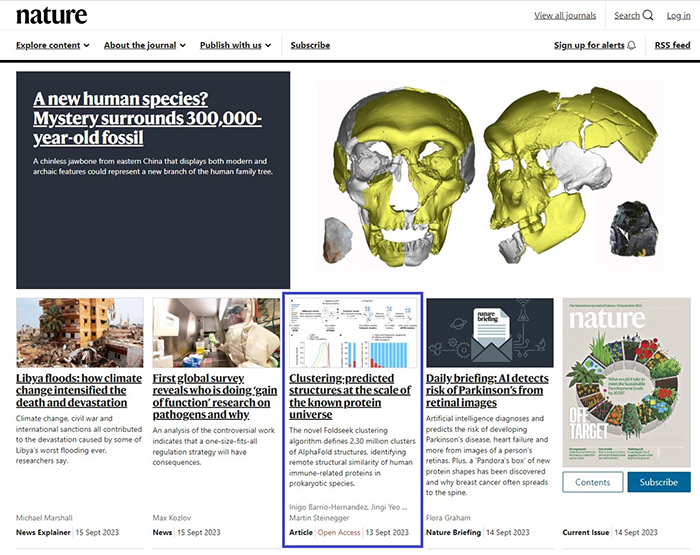Click the Martin Steinegger author name
This screenshot has width=700, height=555.
tap(319, 518)
